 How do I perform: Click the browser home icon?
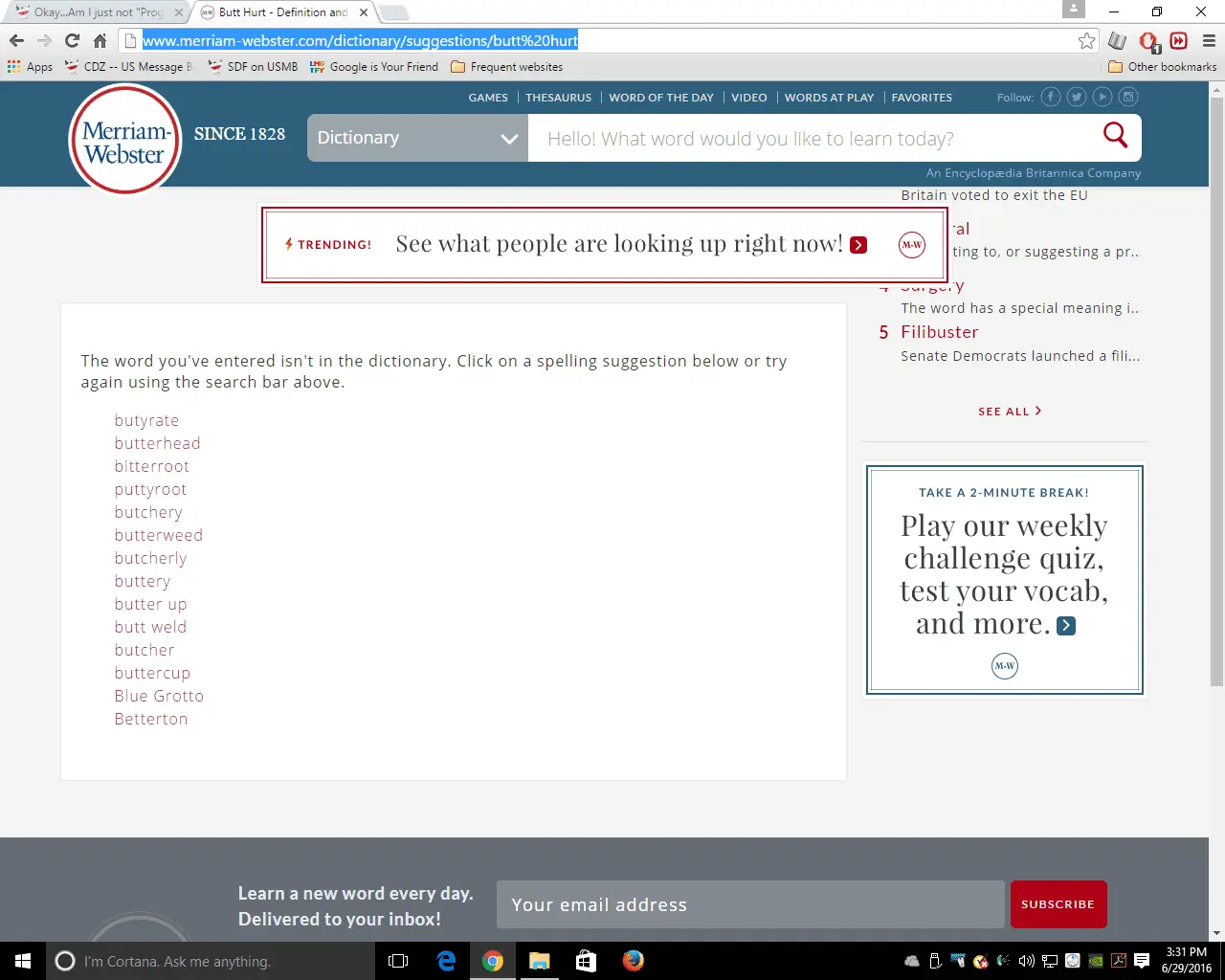[100, 40]
